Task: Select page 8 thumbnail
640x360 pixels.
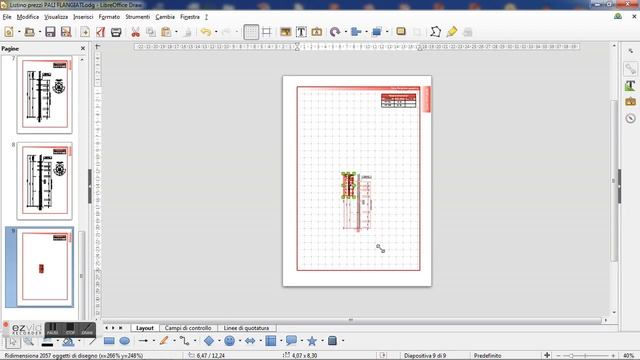Action: [44, 181]
